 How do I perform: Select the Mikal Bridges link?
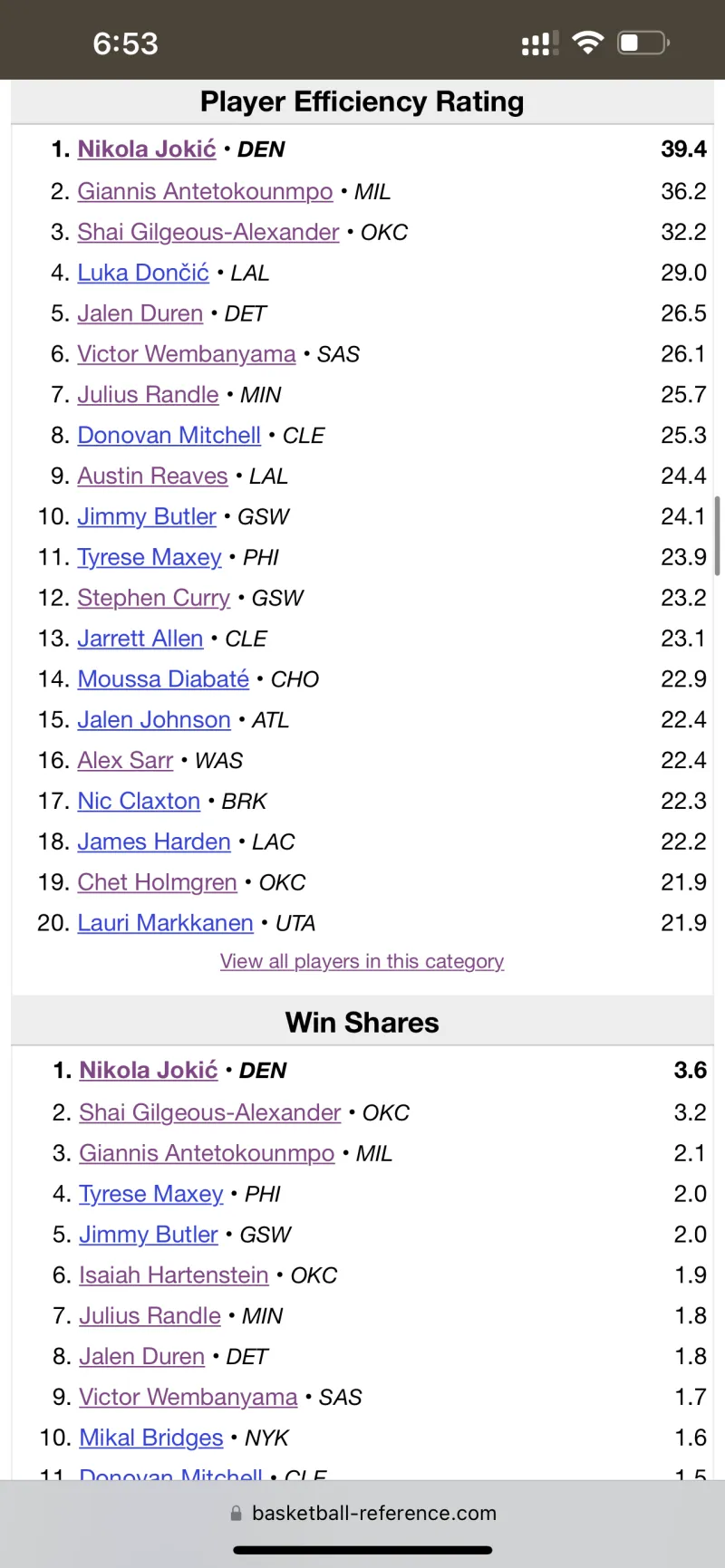[x=151, y=1438]
